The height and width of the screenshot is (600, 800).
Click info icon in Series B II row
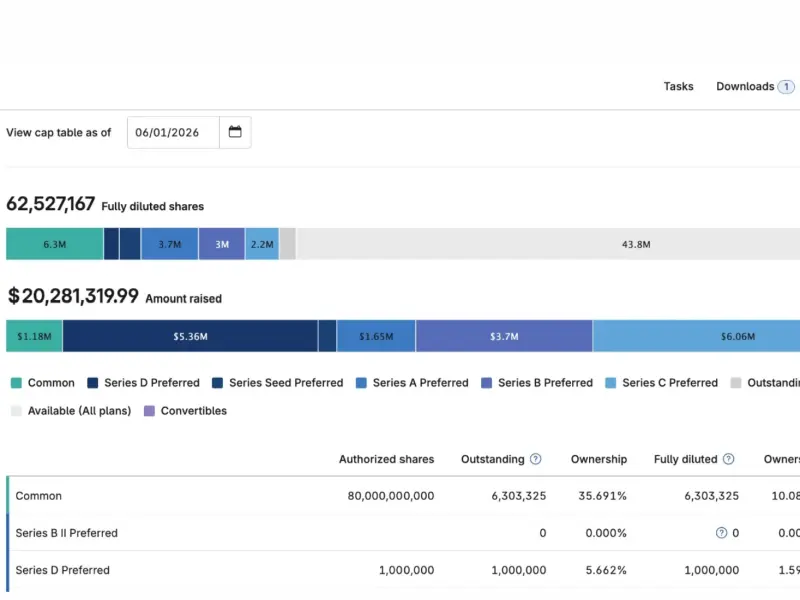pos(721,533)
